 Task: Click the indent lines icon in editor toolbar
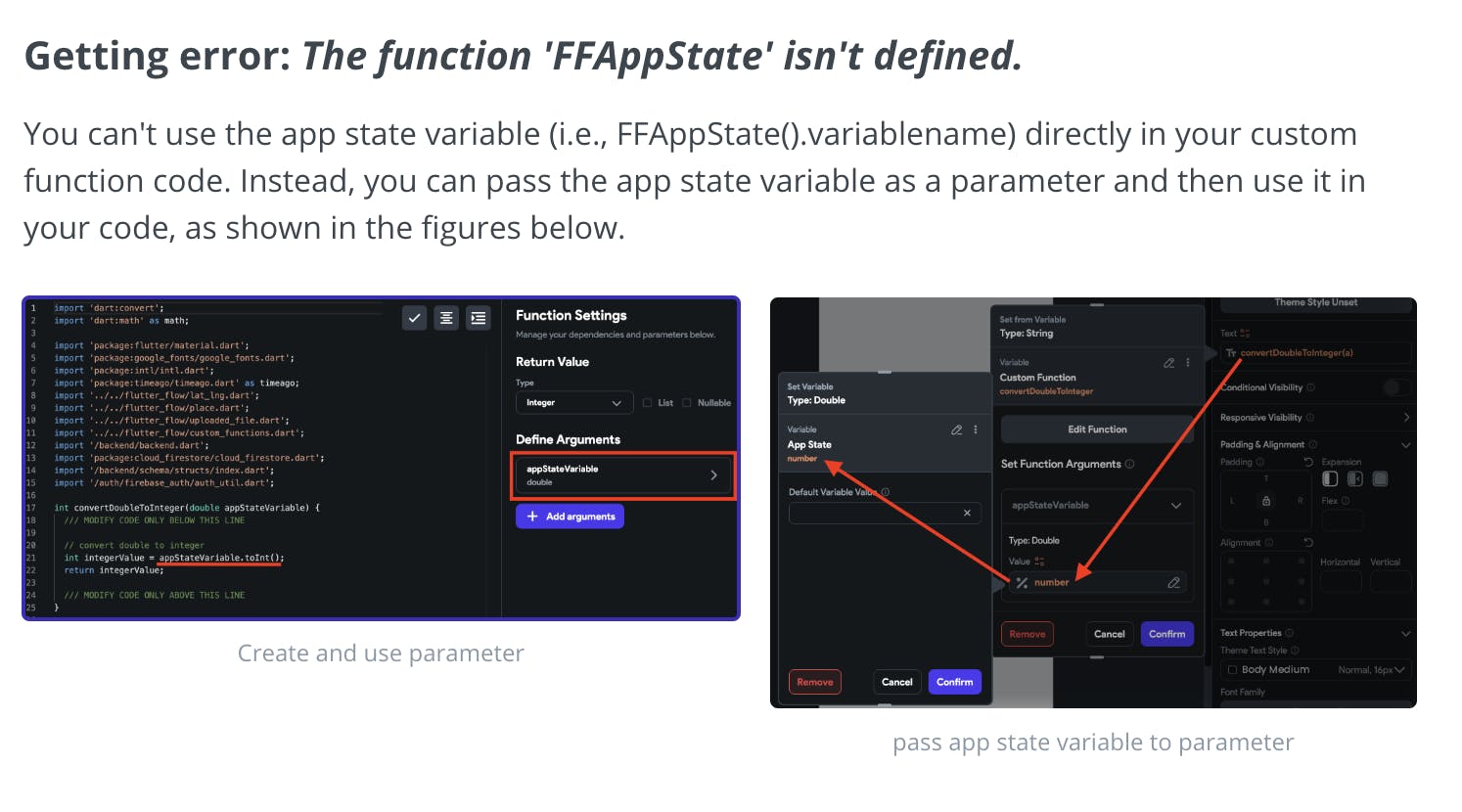[x=479, y=318]
